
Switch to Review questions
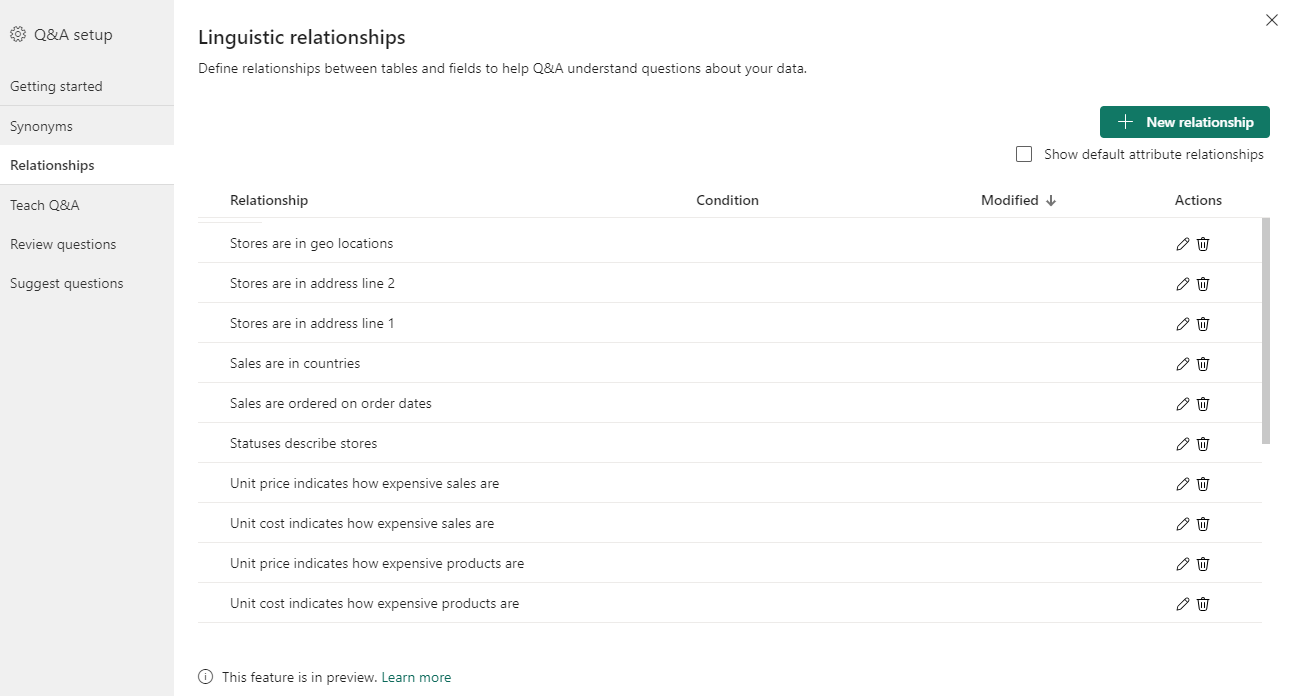tap(63, 244)
